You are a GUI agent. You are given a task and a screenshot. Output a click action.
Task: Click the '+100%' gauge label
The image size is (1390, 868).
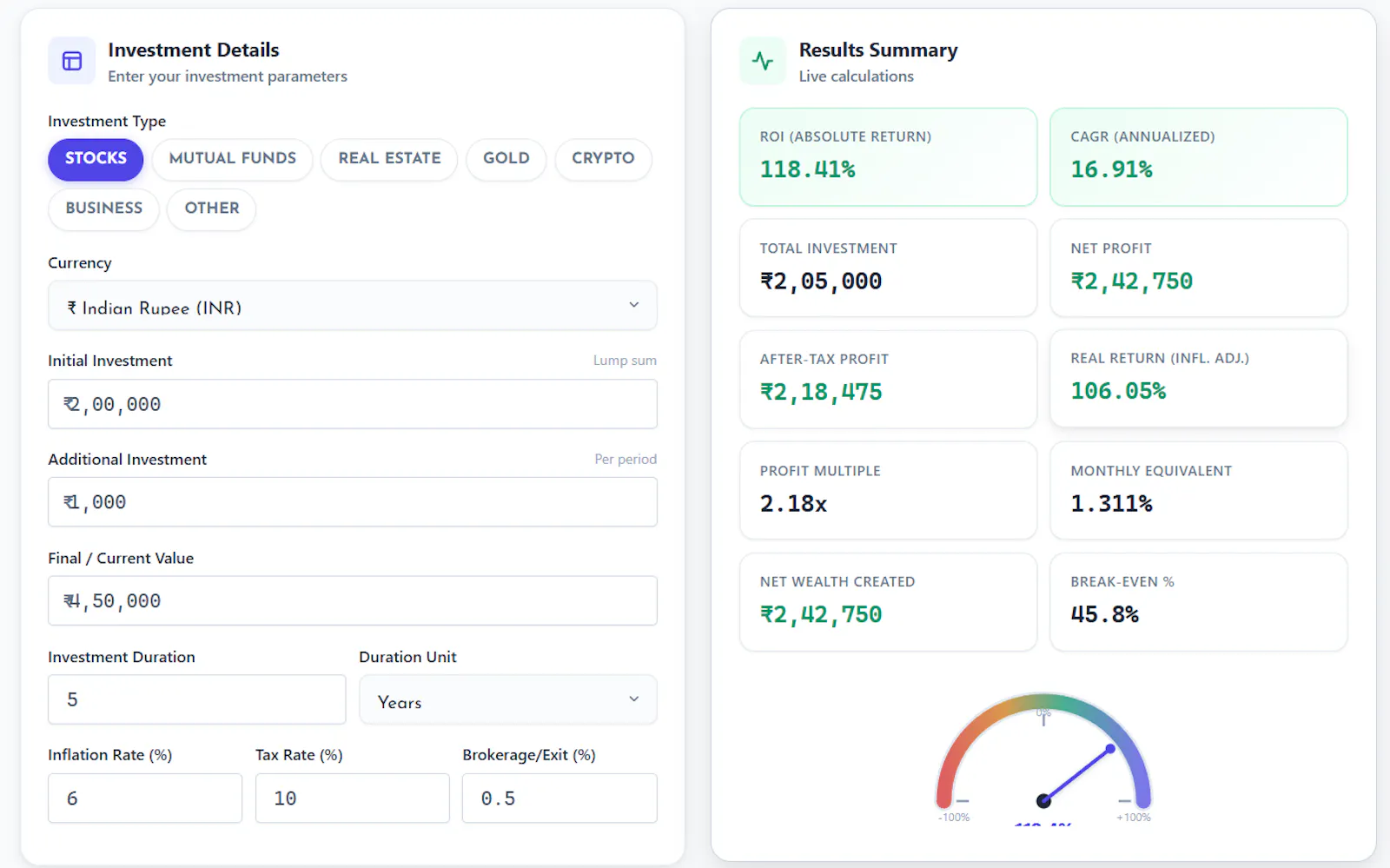1134,818
